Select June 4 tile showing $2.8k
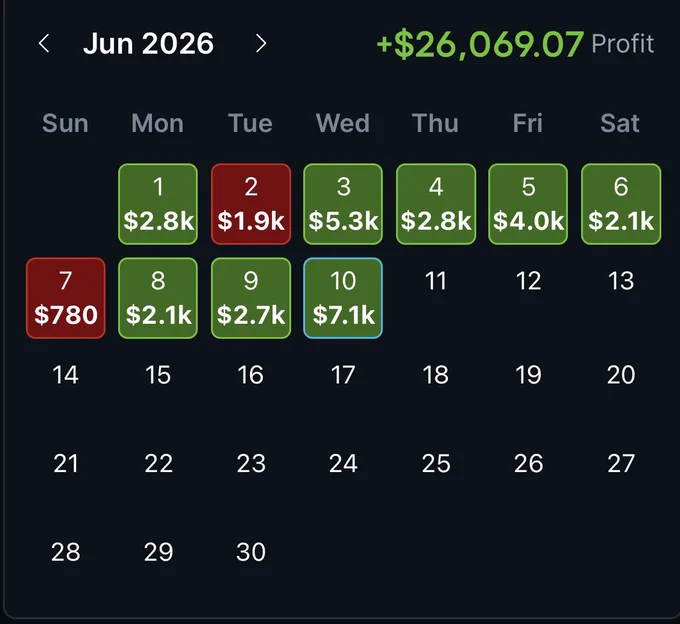The height and width of the screenshot is (624, 680). (x=436, y=204)
